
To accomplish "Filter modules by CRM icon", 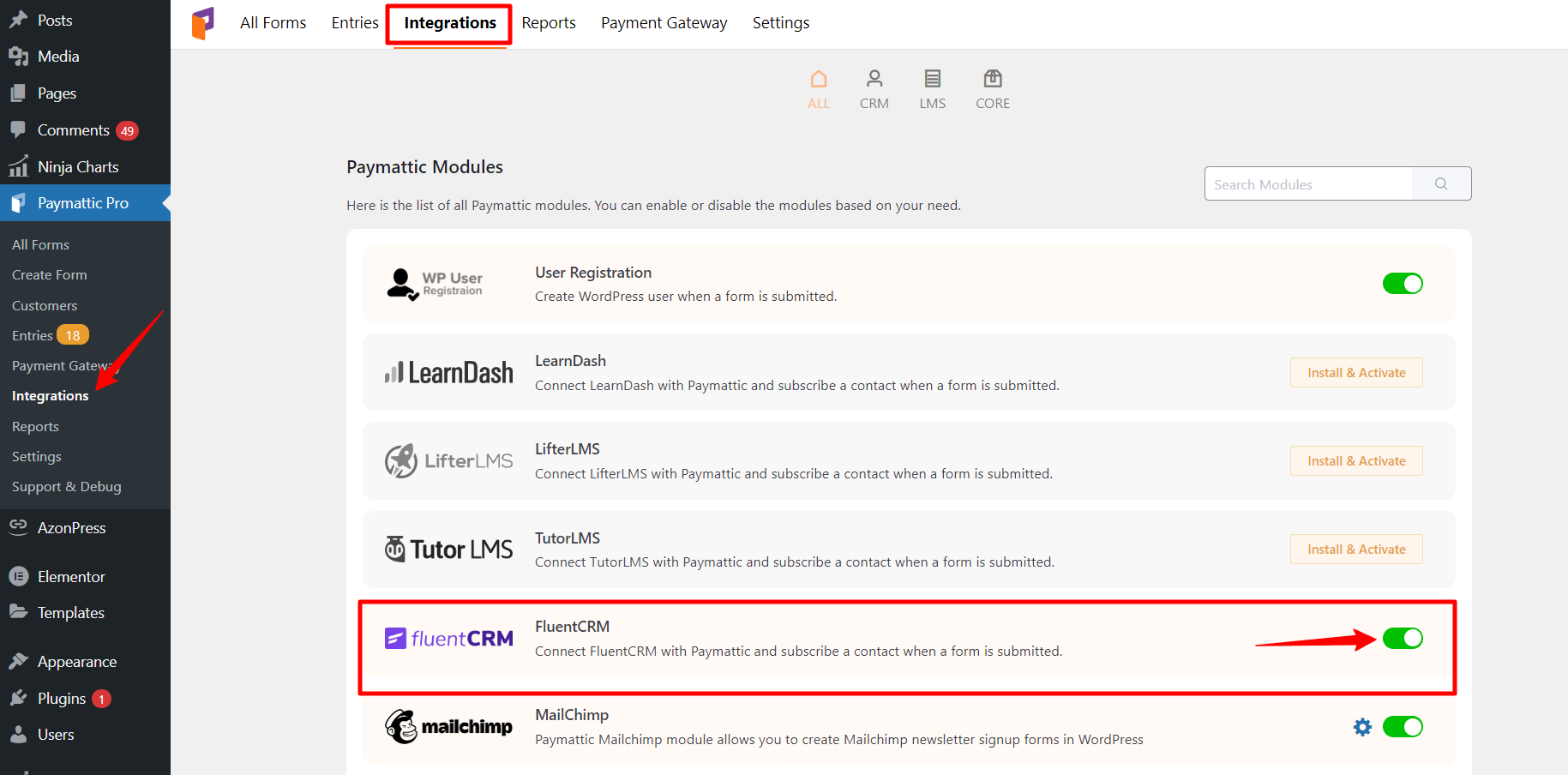I will tap(874, 79).
